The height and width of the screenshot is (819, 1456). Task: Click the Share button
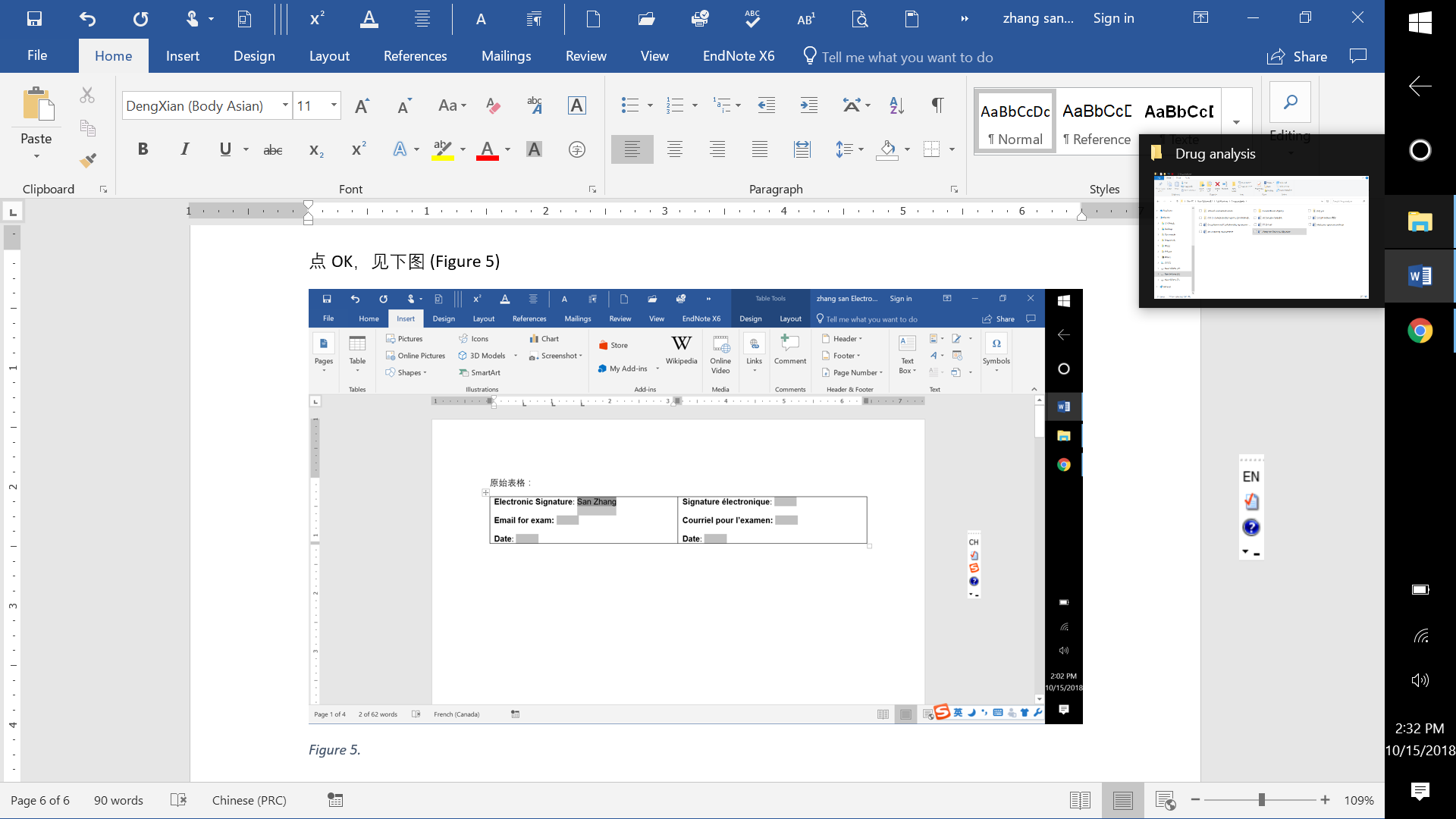tap(1298, 57)
